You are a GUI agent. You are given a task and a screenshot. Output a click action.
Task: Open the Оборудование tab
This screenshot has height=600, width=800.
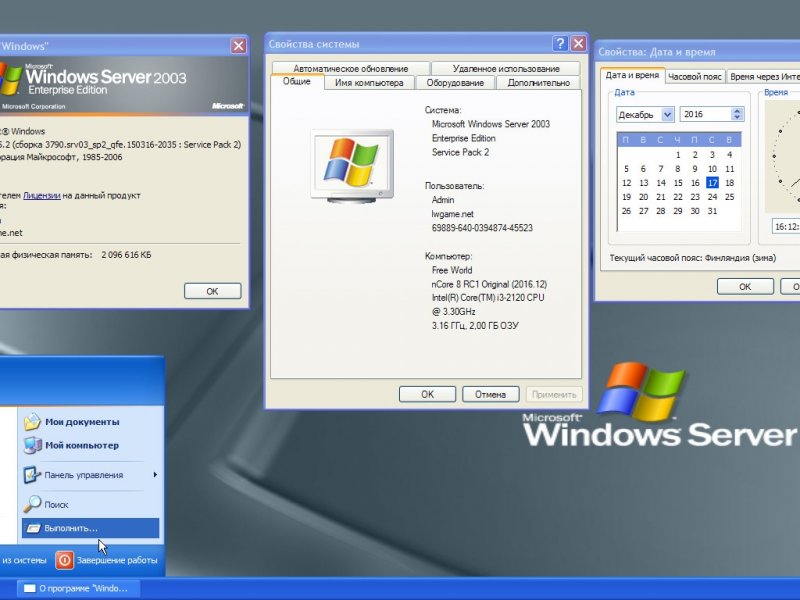tap(455, 83)
